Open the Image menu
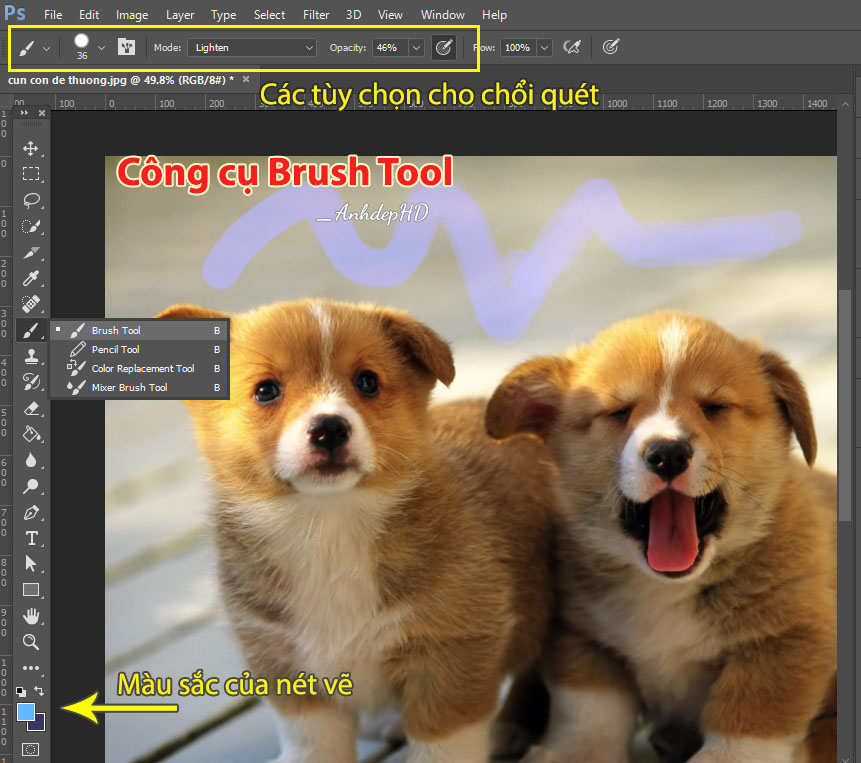The image size is (861, 763). pos(132,15)
